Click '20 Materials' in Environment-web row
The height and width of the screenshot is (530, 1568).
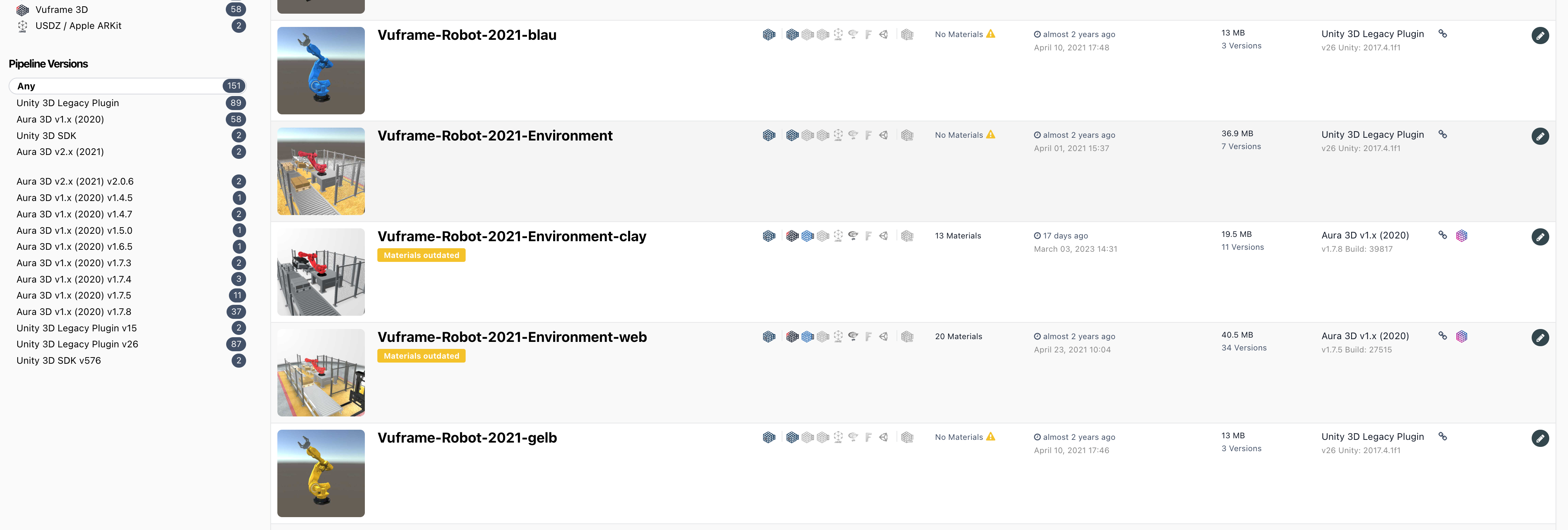(959, 337)
